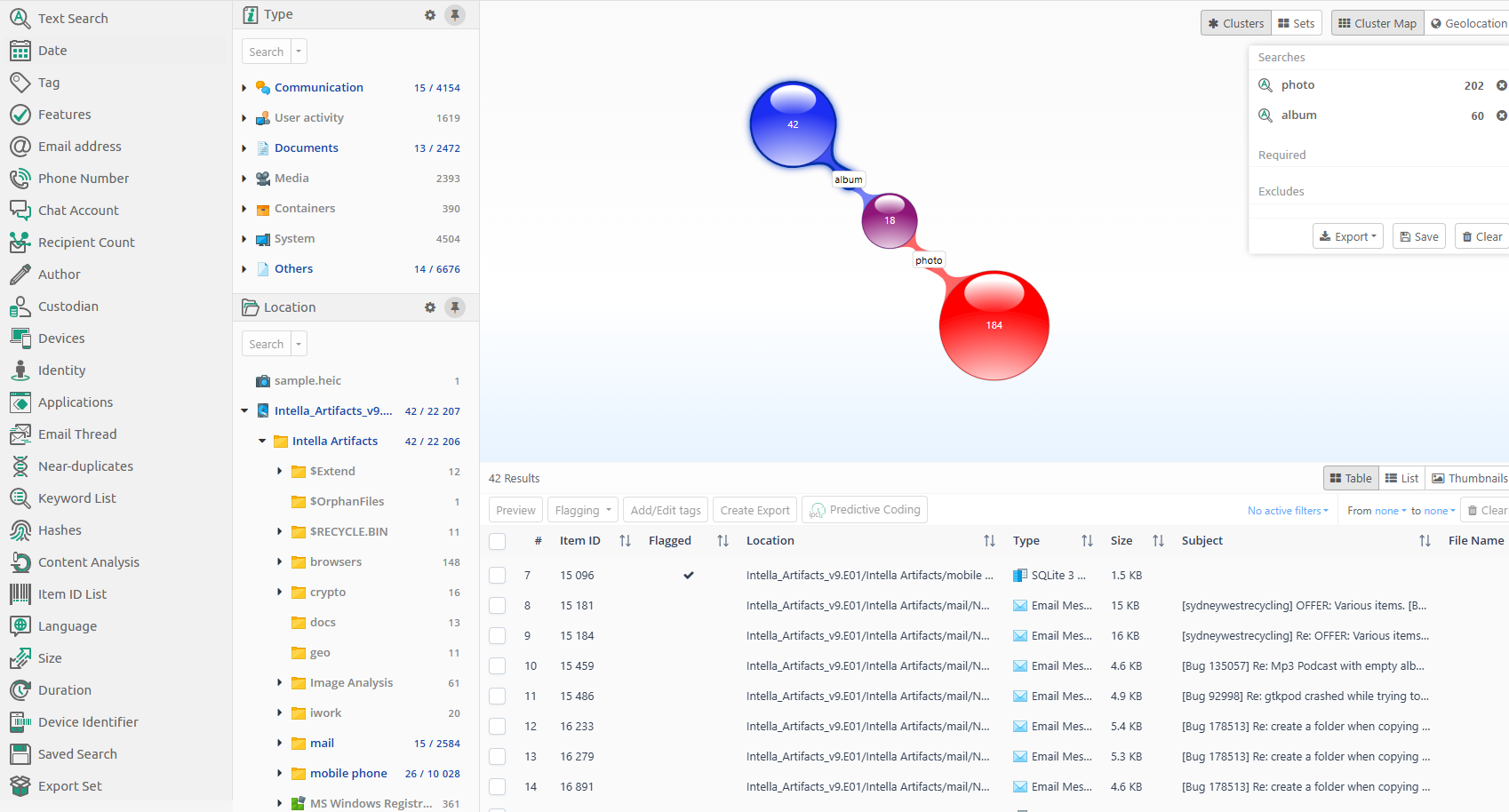Open the Email Thread facet
This screenshot has width=1509, height=812.
tap(76, 434)
